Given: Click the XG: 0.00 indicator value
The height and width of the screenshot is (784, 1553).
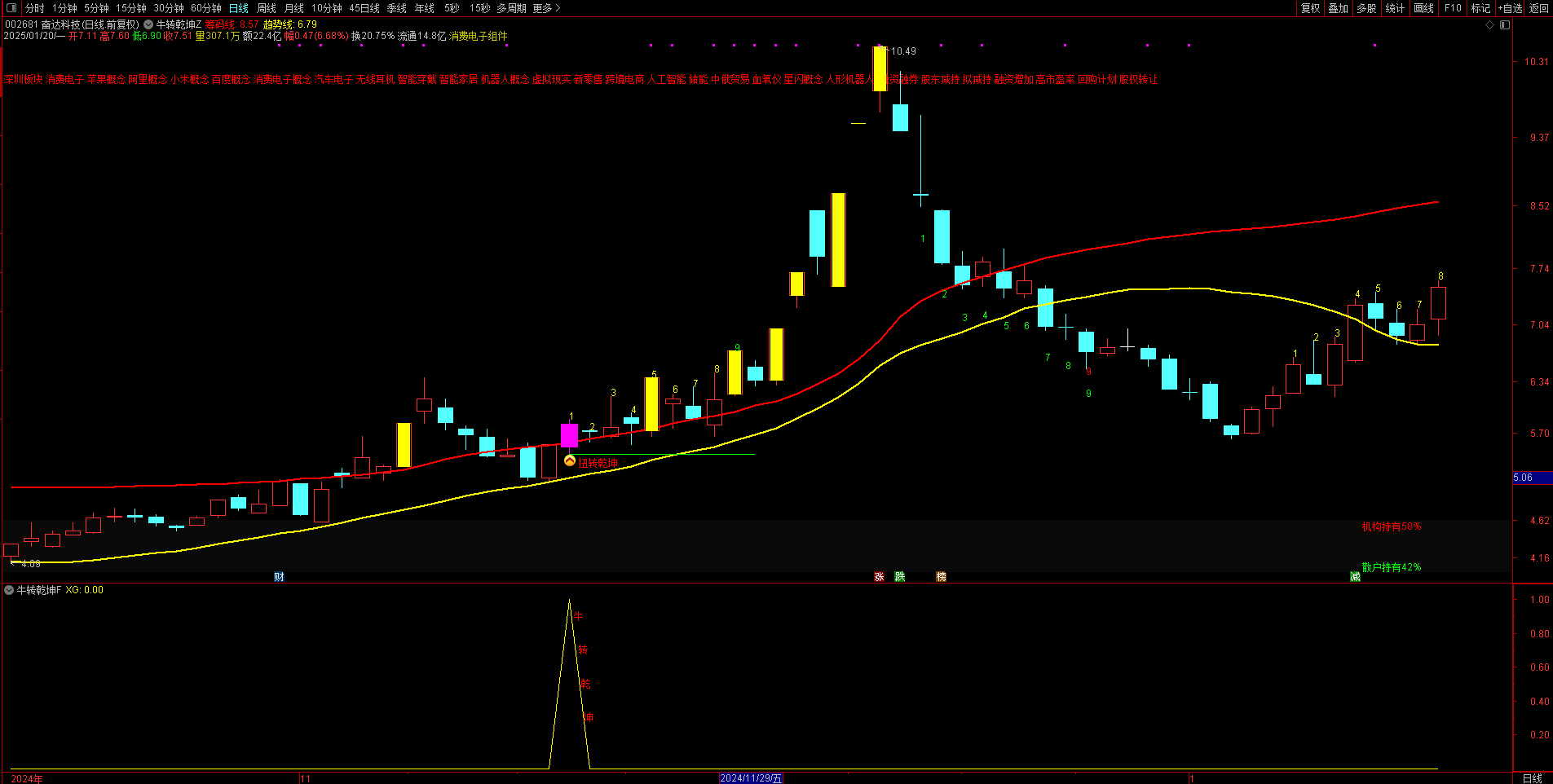Looking at the screenshot, I should coord(85,590).
